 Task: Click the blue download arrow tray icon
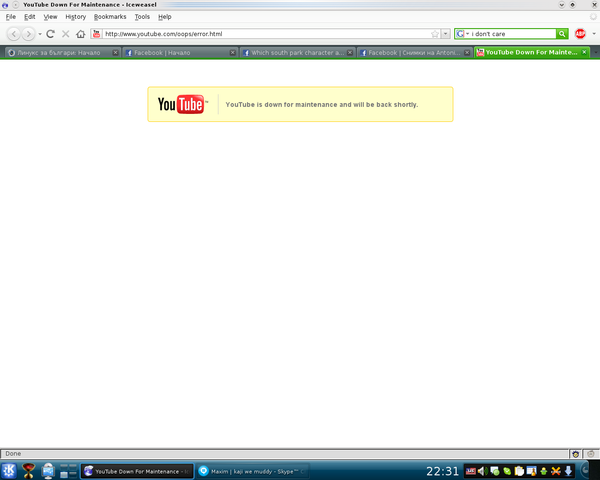(568, 471)
